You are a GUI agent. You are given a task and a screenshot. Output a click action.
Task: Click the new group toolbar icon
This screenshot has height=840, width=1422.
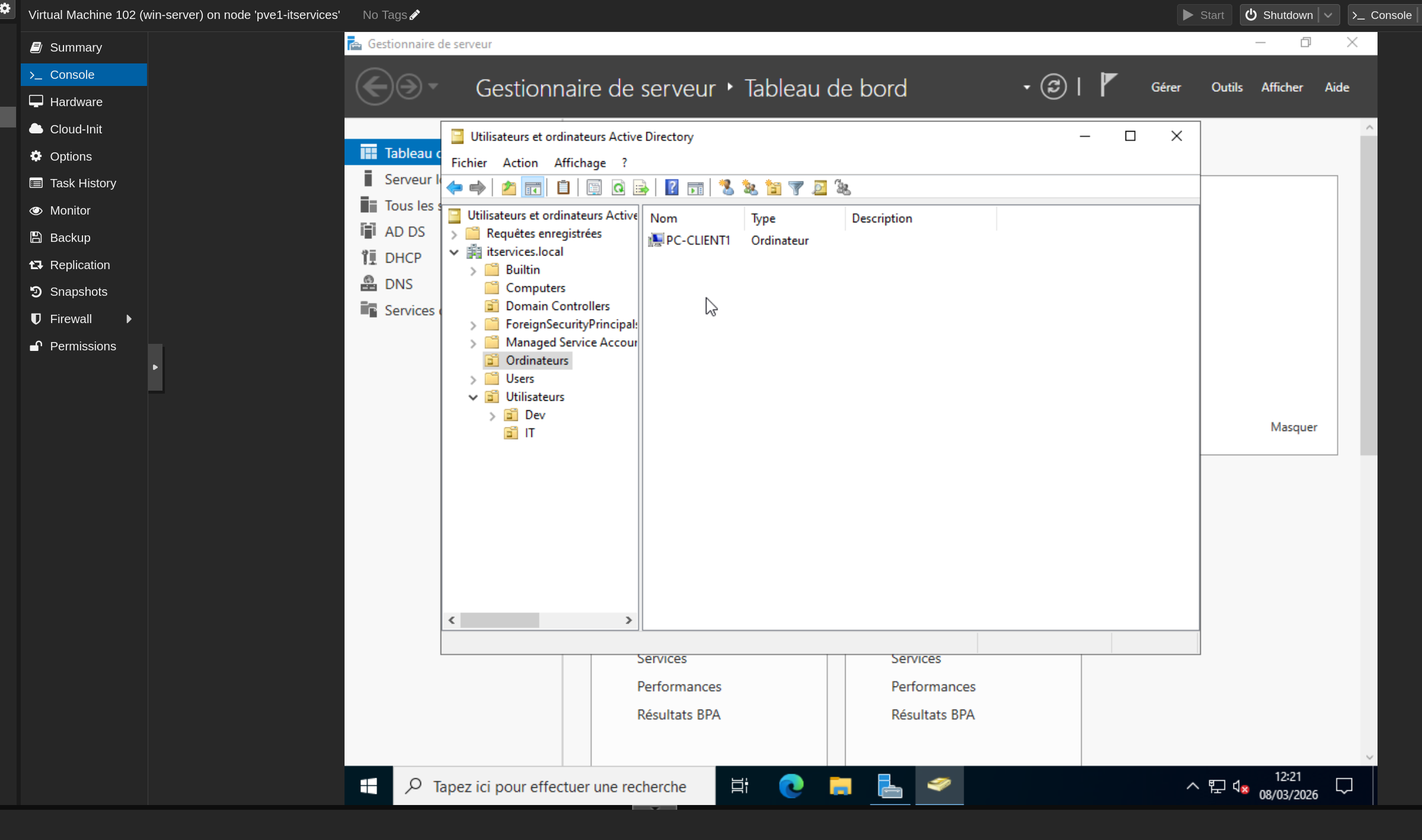coord(750,188)
